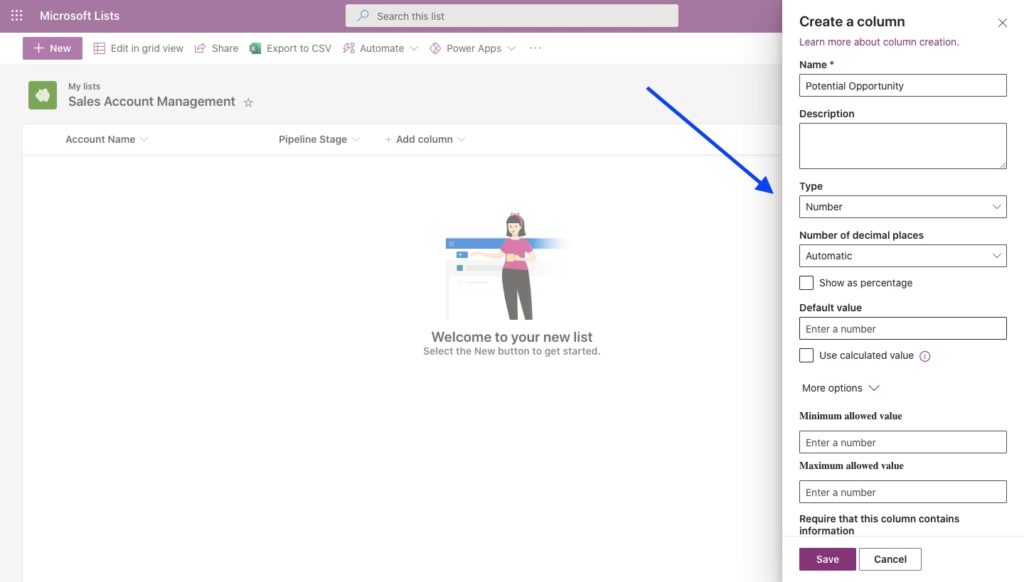Click the New item button
1024x582 pixels.
(x=52, y=48)
